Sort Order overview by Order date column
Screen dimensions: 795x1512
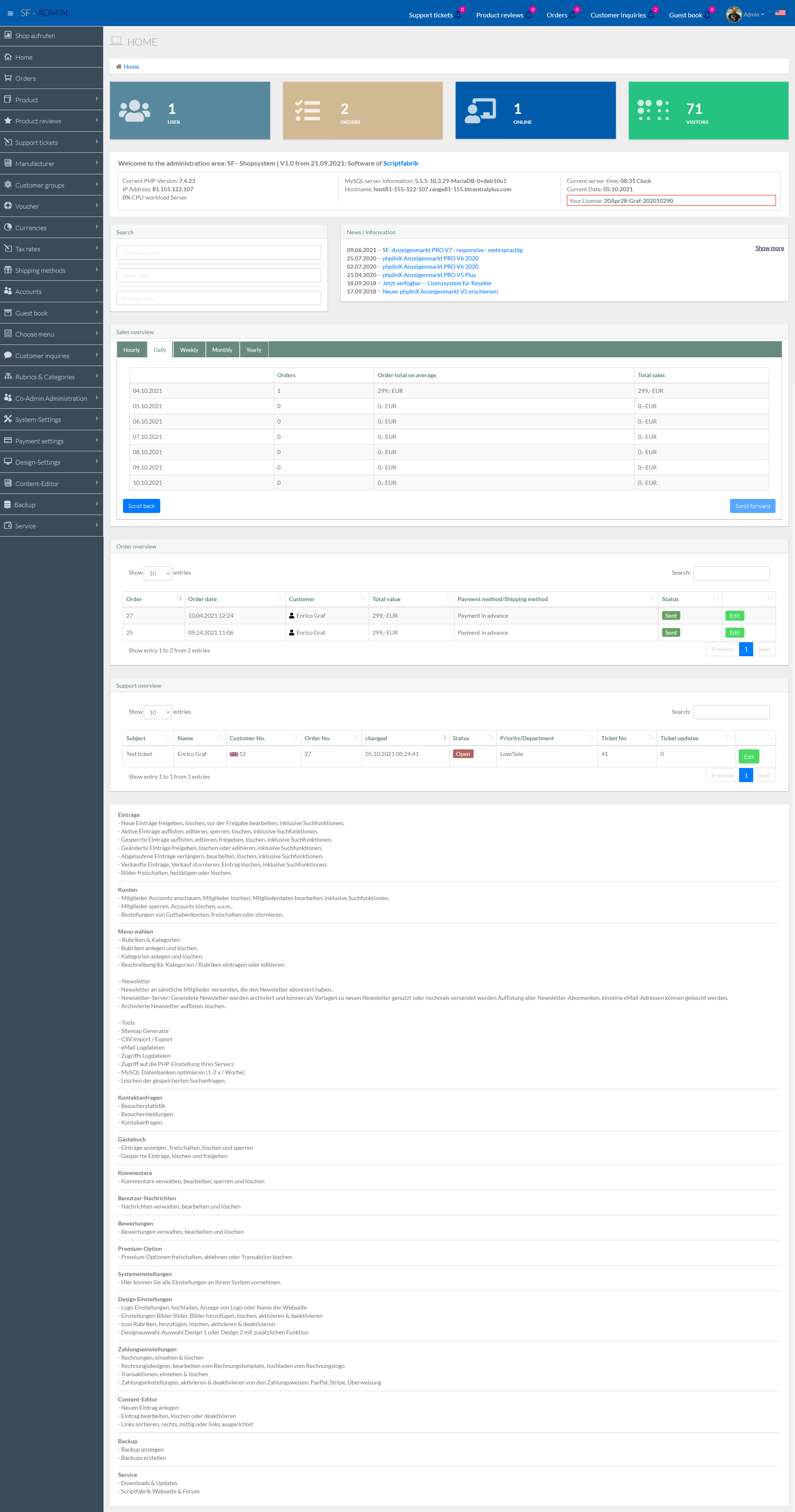(x=235, y=599)
